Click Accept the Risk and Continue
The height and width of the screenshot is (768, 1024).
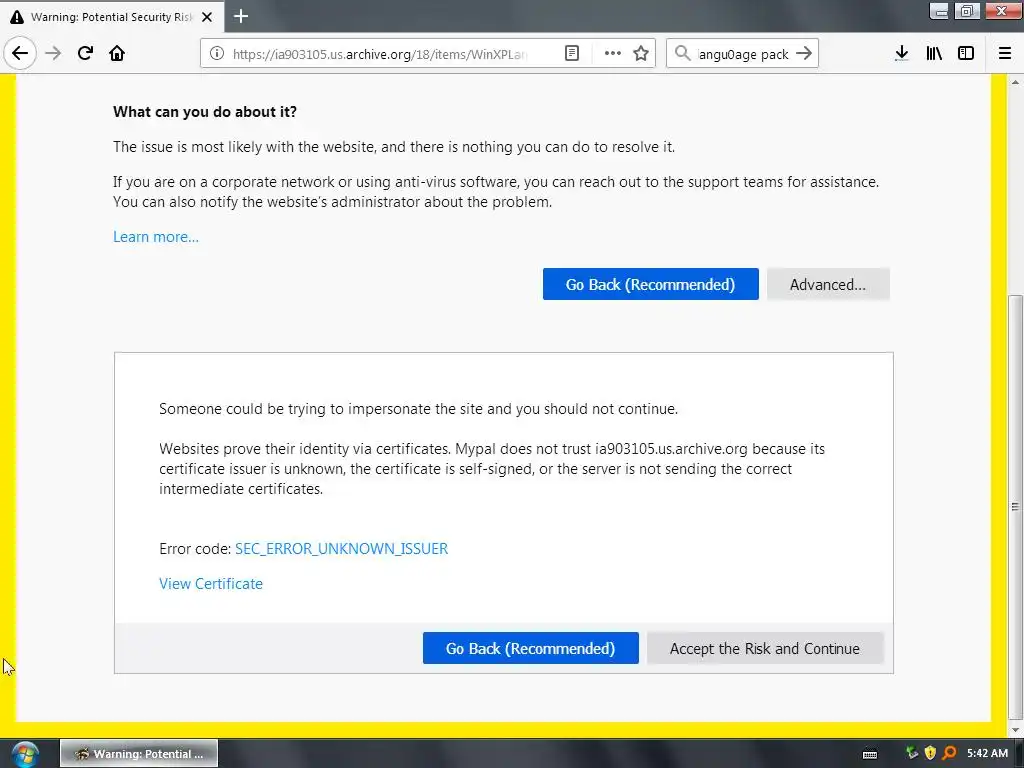pos(765,648)
